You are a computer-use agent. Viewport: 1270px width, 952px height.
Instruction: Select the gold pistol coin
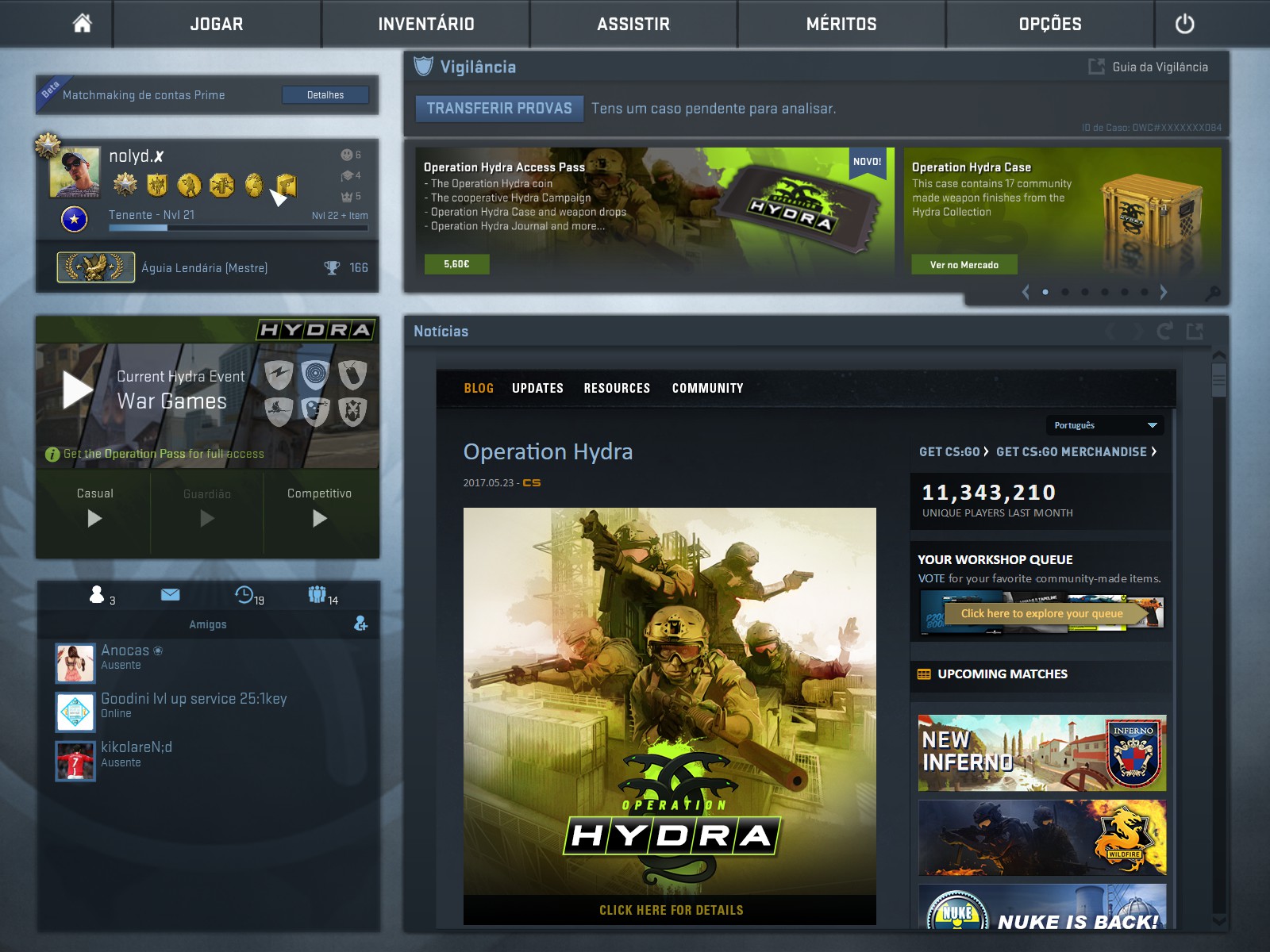(286, 185)
